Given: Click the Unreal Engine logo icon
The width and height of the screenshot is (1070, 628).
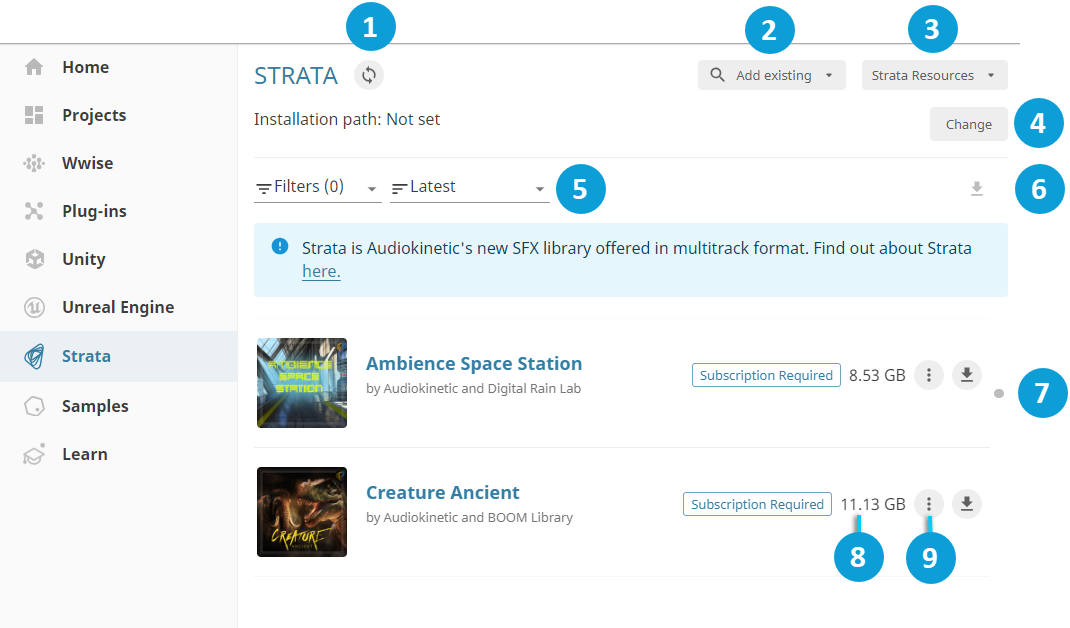Looking at the screenshot, I should [x=34, y=307].
